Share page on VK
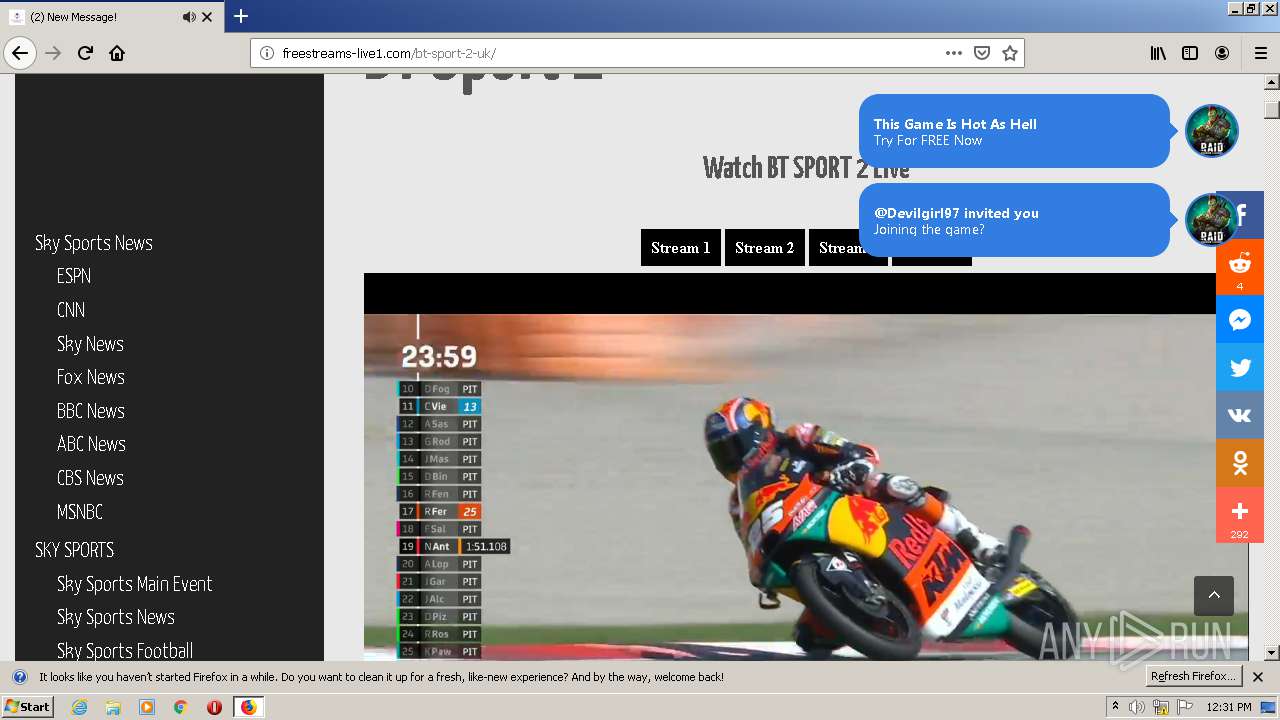Image resolution: width=1280 pixels, height=720 pixels. 1240,416
